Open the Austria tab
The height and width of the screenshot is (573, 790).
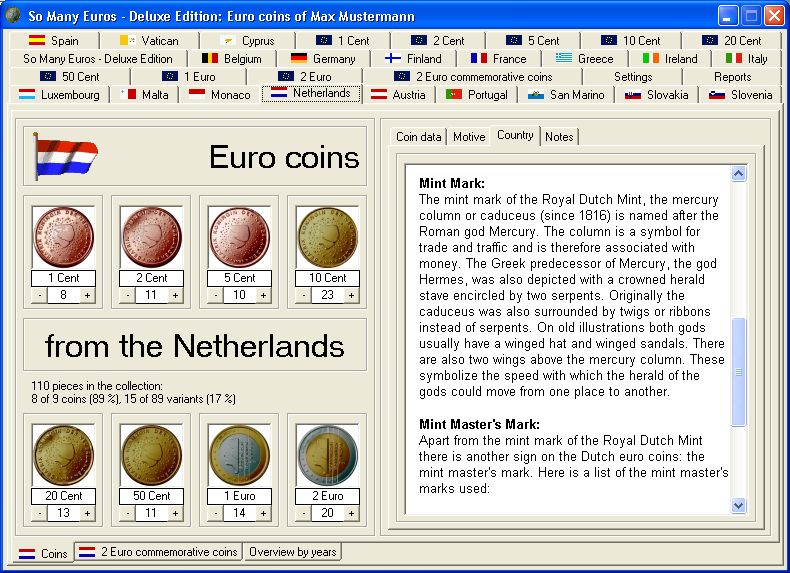398,95
